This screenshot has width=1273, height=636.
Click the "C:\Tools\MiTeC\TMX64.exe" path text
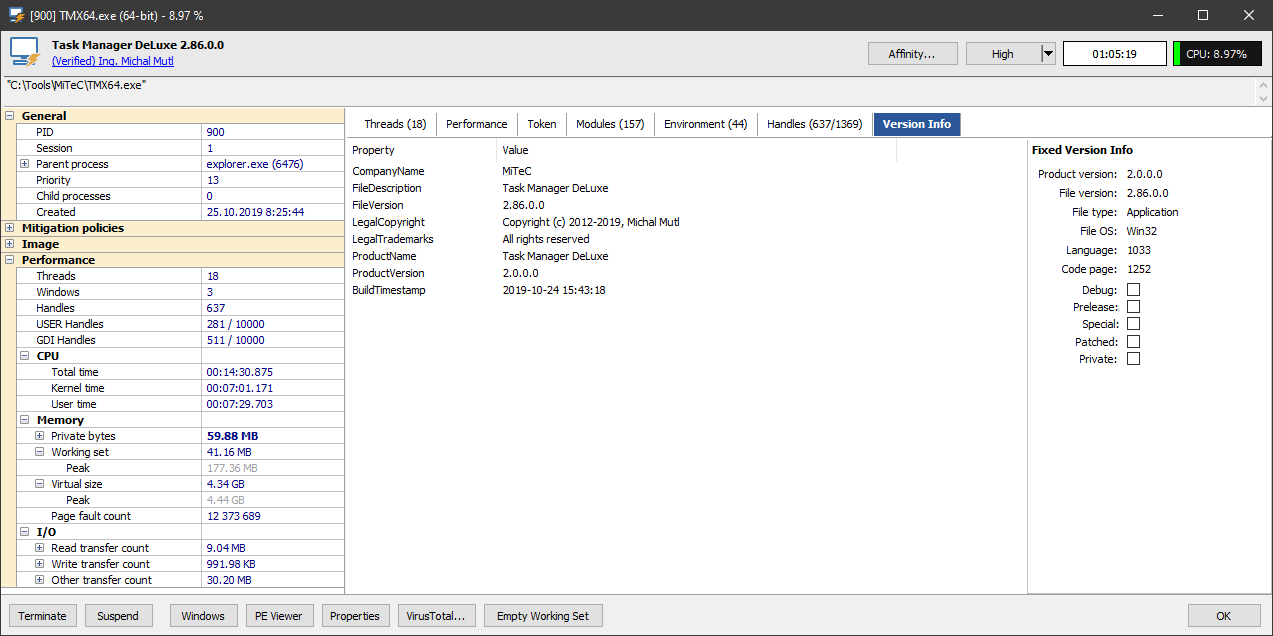pos(77,85)
